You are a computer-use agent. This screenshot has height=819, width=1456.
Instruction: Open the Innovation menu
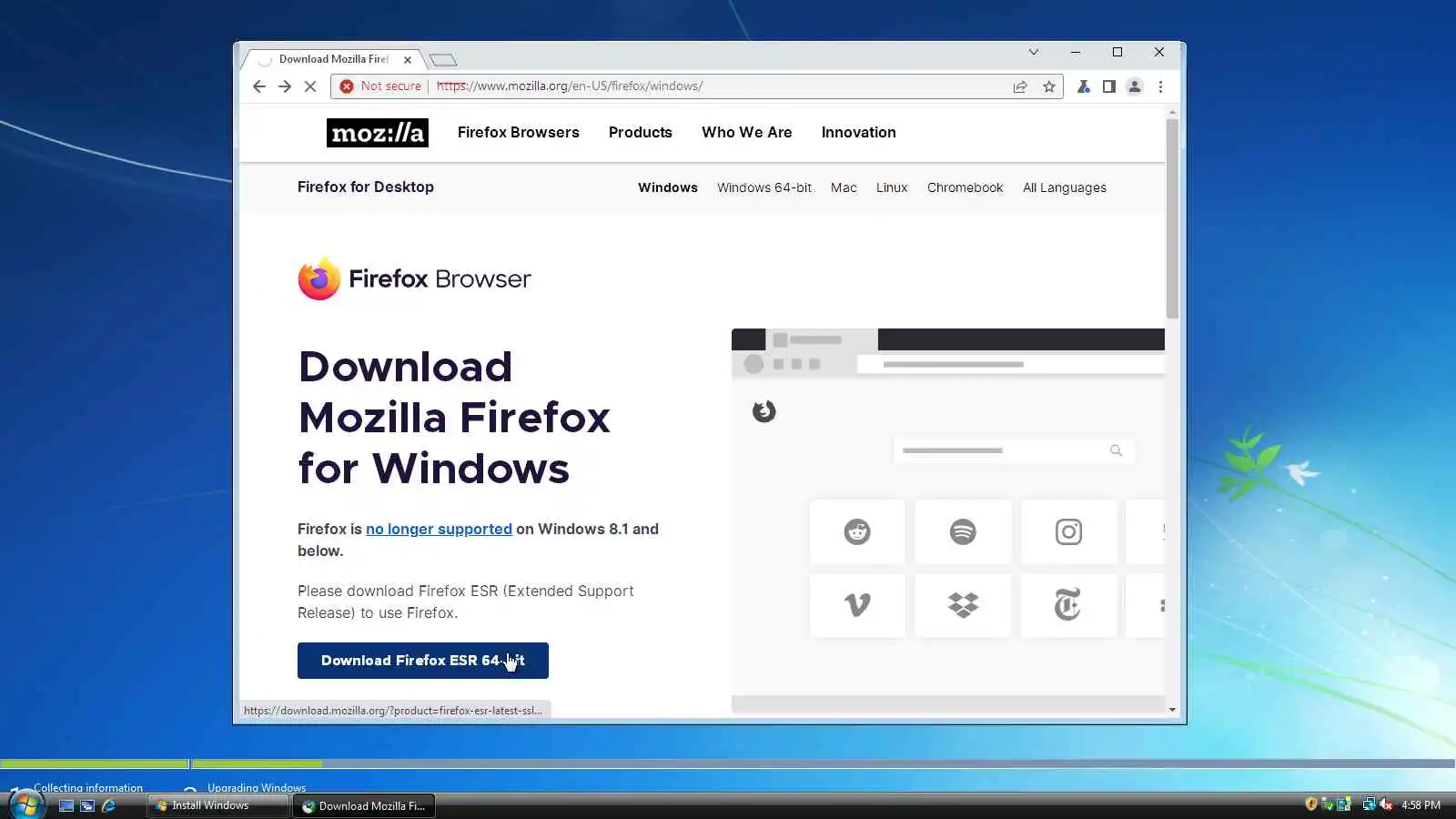858,133
